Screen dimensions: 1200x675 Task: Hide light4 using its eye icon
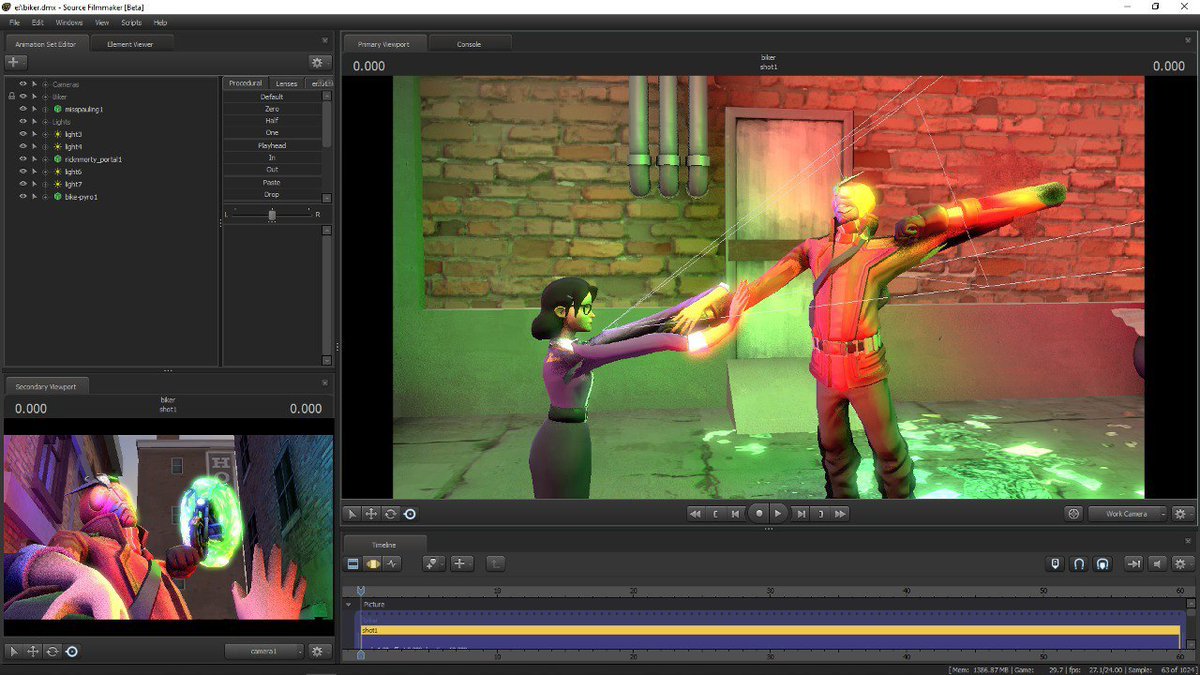(x=23, y=147)
